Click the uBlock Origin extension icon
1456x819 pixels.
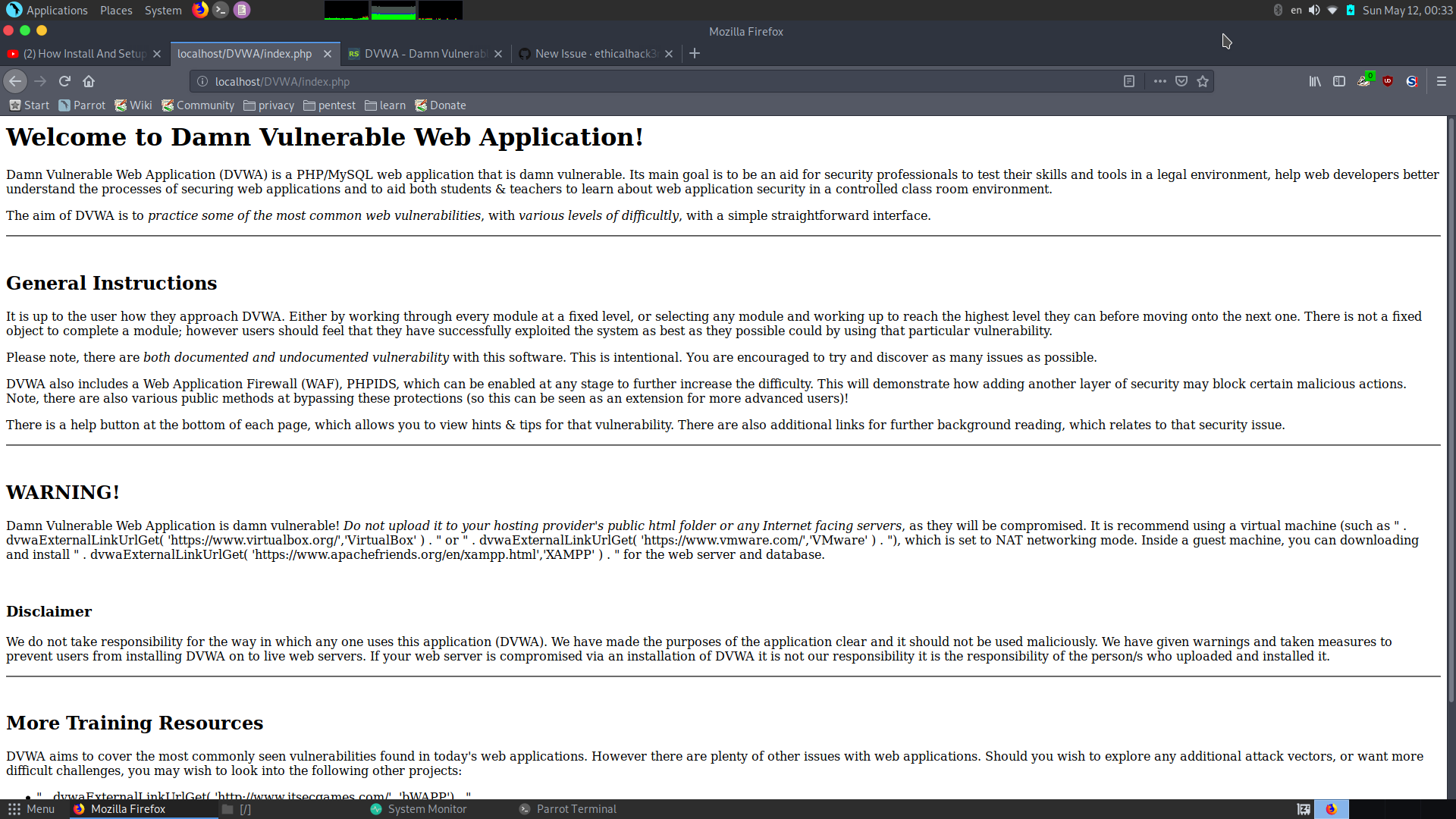click(1388, 81)
